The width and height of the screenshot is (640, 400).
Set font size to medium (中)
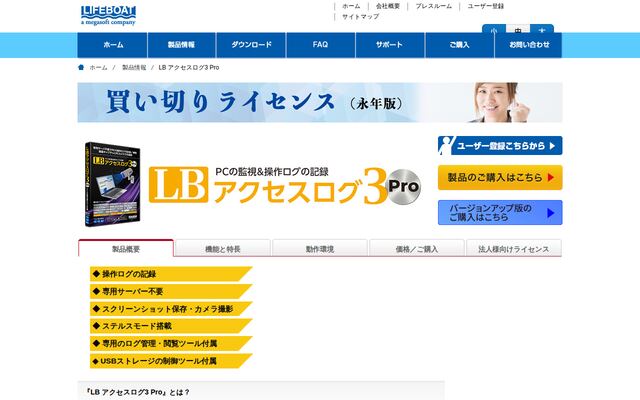518,30
